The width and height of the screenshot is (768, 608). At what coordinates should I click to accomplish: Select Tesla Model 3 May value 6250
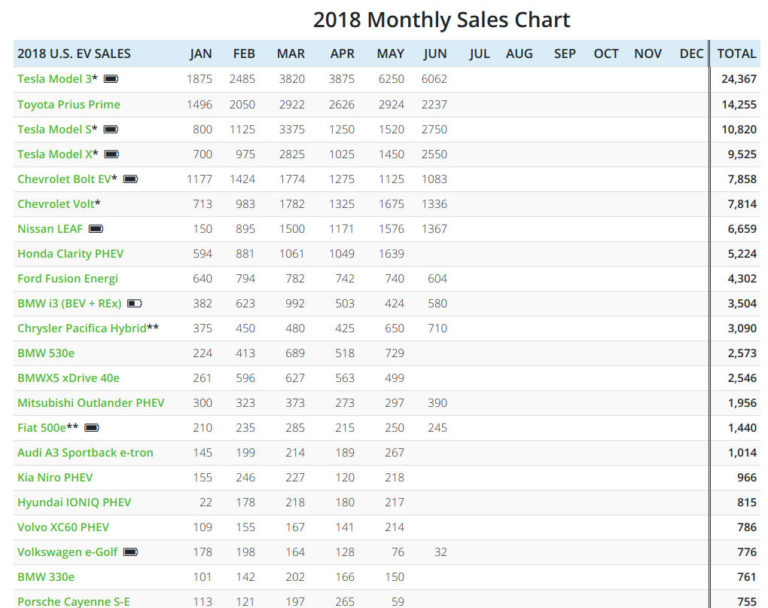[x=391, y=79]
